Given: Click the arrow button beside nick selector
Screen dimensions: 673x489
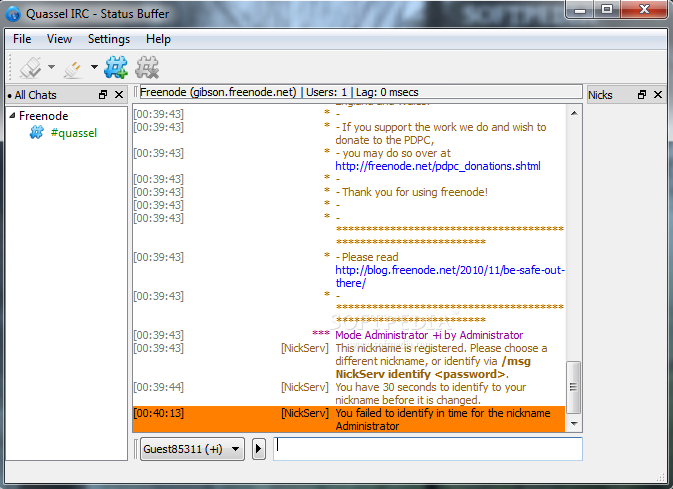Looking at the screenshot, I should click(258, 449).
